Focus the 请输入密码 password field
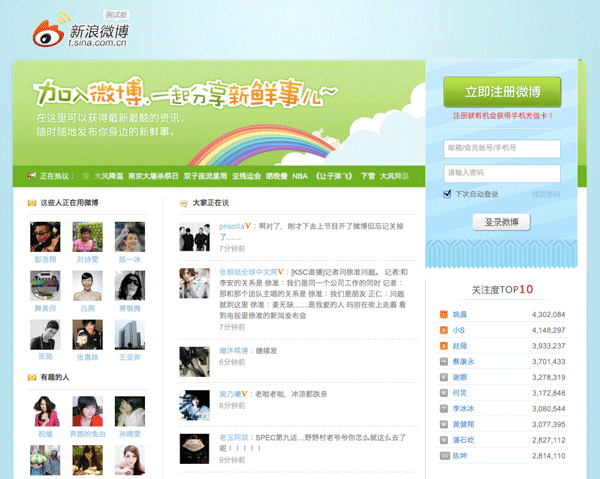 pyautogui.click(x=502, y=173)
